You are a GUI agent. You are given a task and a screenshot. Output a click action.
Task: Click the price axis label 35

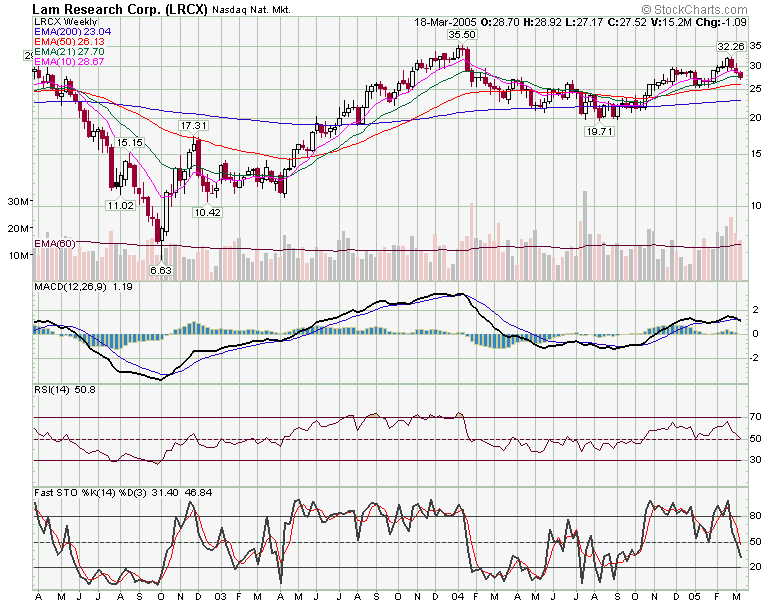(x=755, y=46)
